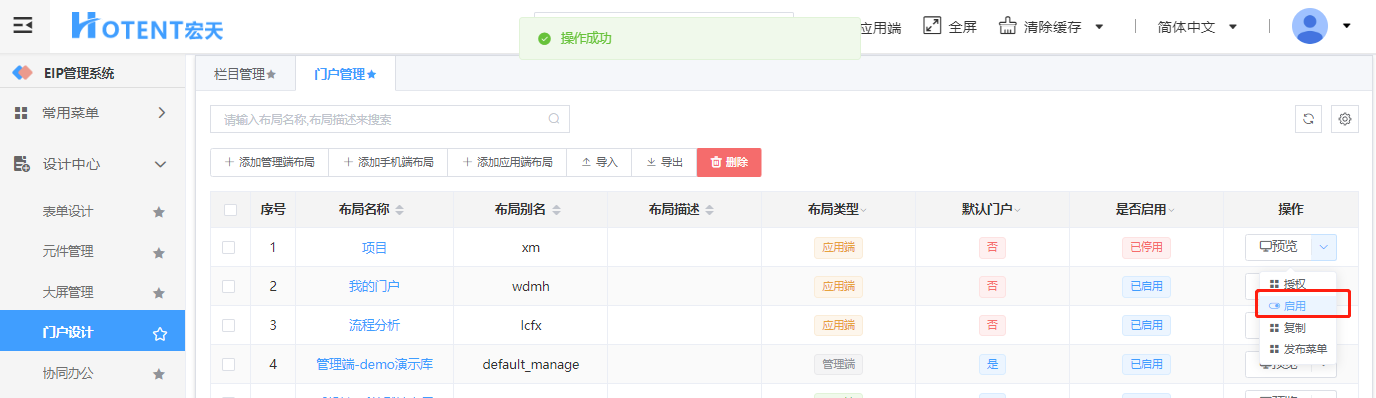Screen dimensions: 1376x398
Task: Check the select-all header checkbox
Action: [x=230, y=210]
